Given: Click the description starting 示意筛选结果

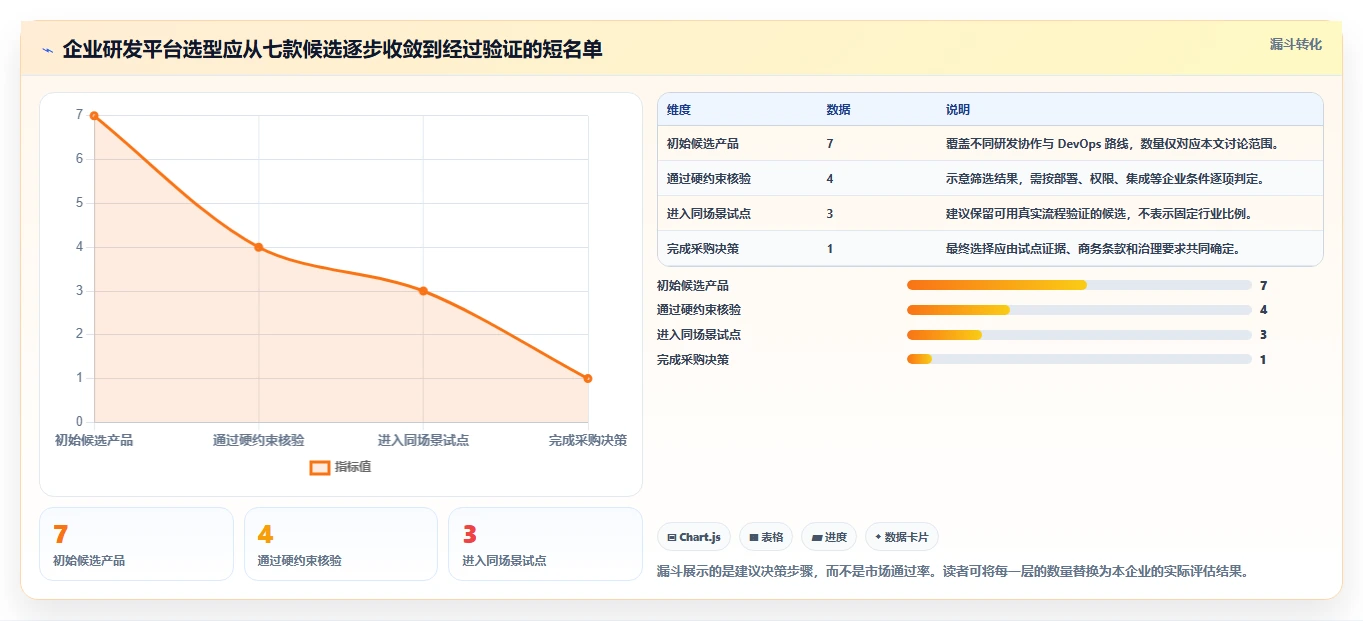Looking at the screenshot, I should click(1105, 179).
